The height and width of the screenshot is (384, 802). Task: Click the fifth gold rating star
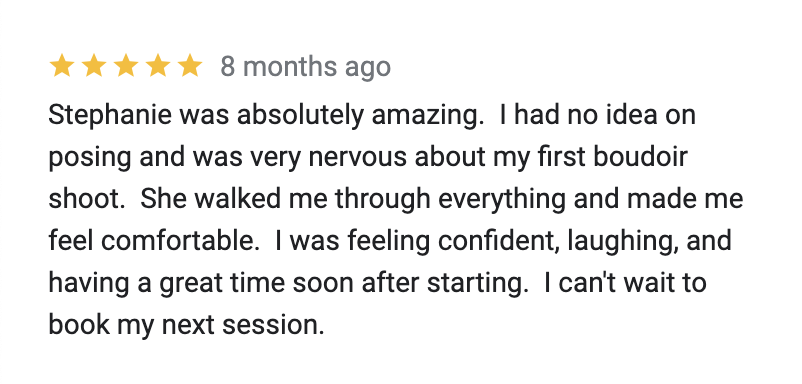(190, 66)
